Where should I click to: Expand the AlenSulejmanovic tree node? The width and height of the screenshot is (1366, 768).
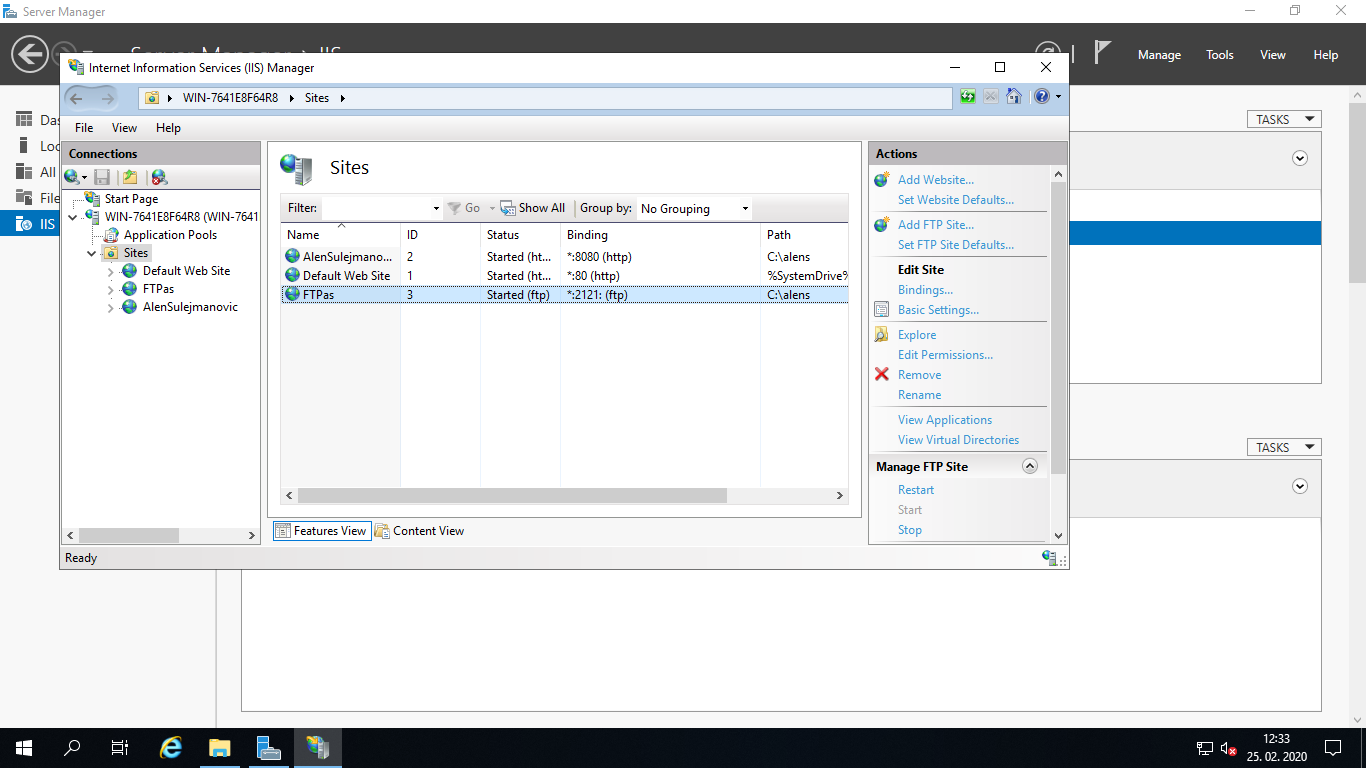(x=110, y=308)
